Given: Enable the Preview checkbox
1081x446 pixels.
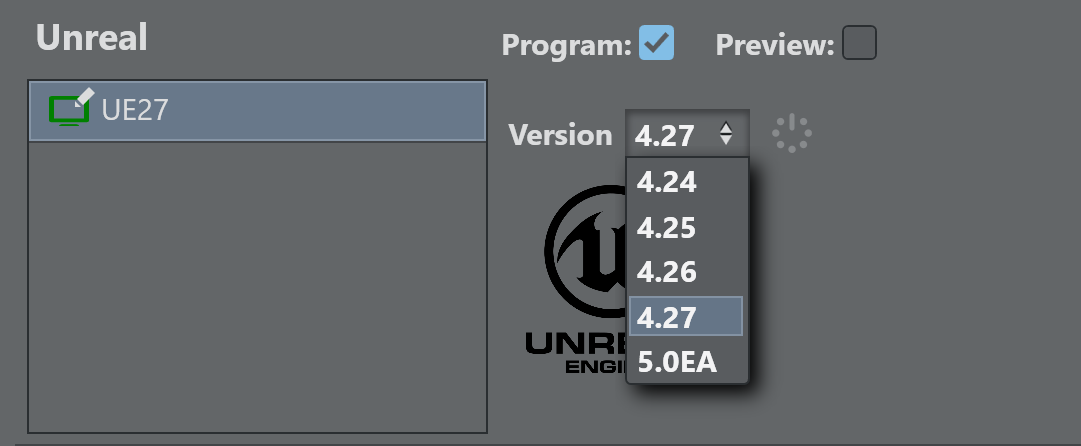Looking at the screenshot, I should pos(859,43).
